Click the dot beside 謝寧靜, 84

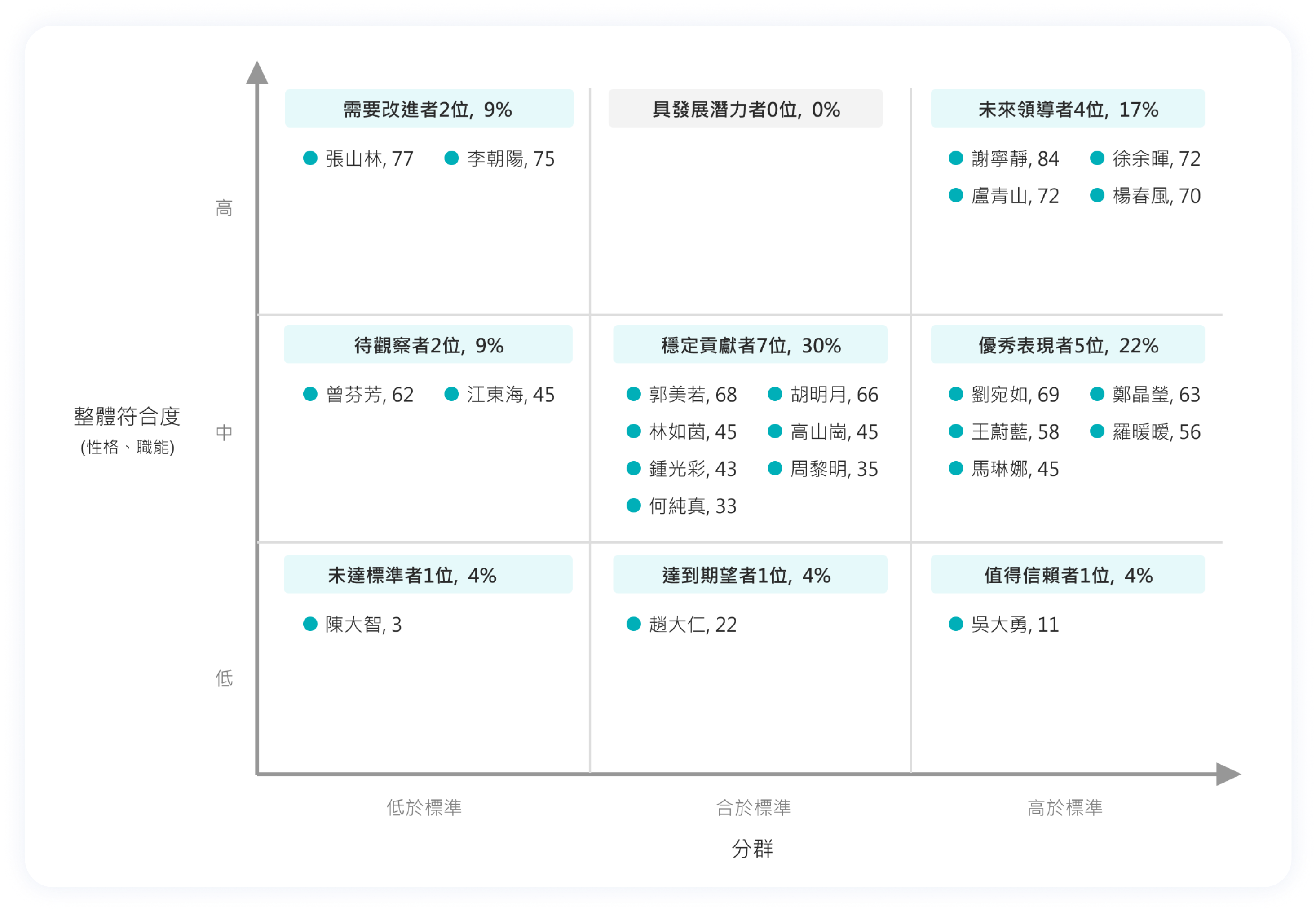pos(955,158)
